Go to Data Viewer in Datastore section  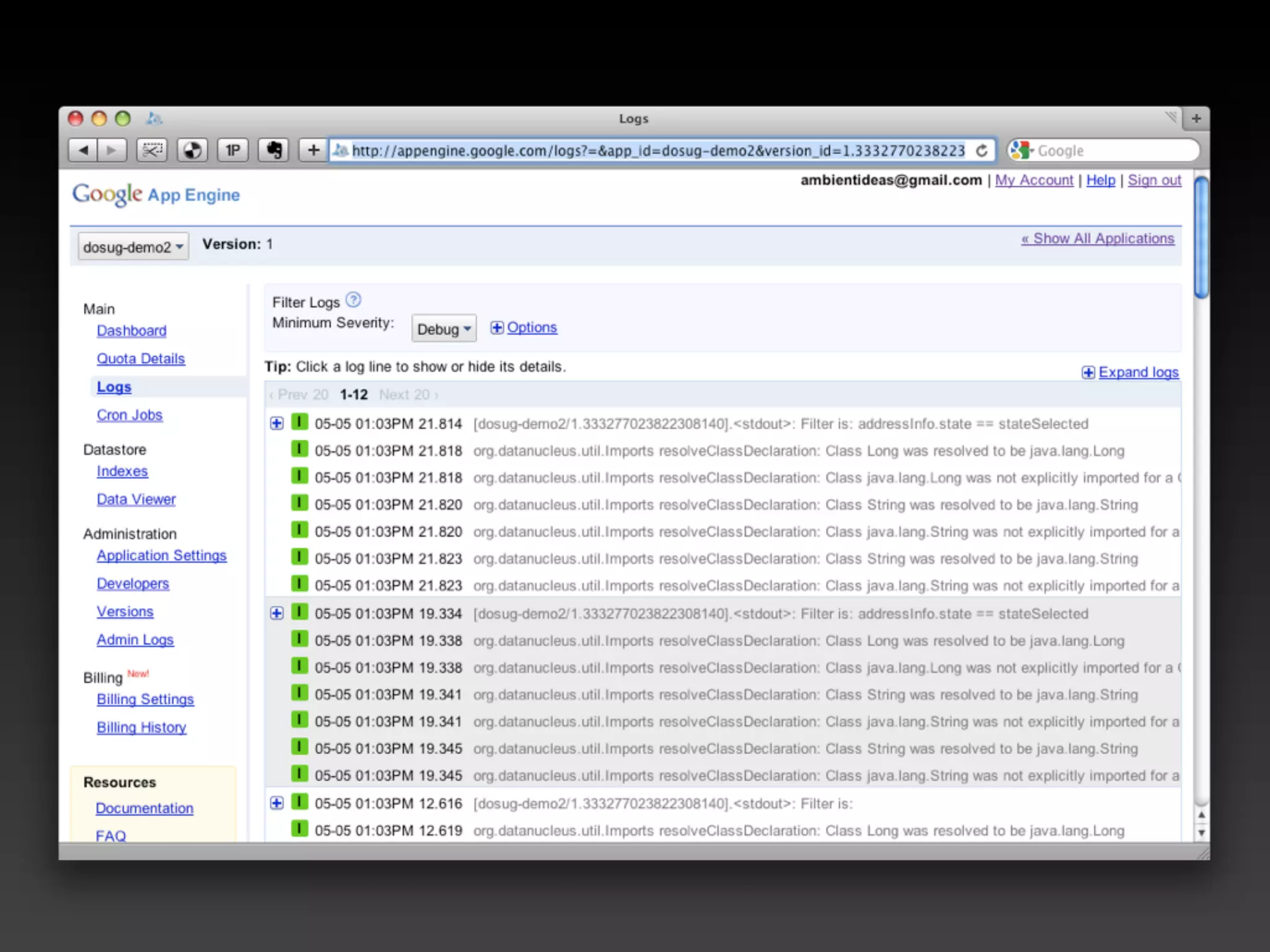pyautogui.click(x=136, y=500)
